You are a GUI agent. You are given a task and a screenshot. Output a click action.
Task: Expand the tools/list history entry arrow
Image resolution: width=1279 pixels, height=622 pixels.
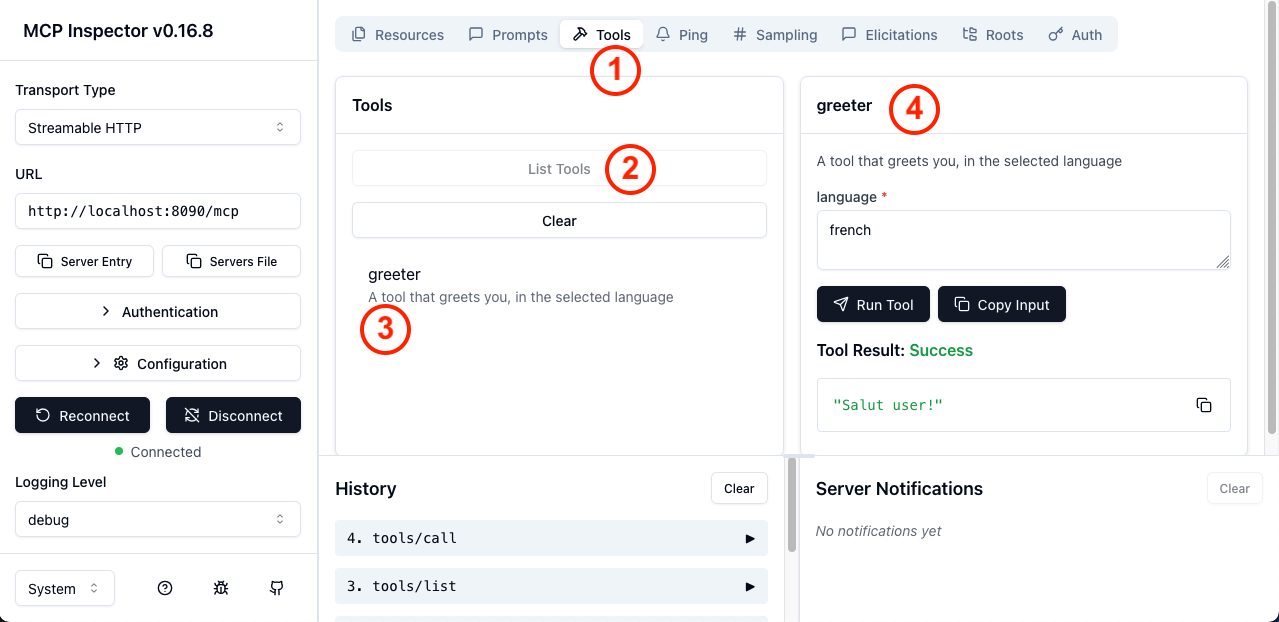pyautogui.click(x=750, y=586)
